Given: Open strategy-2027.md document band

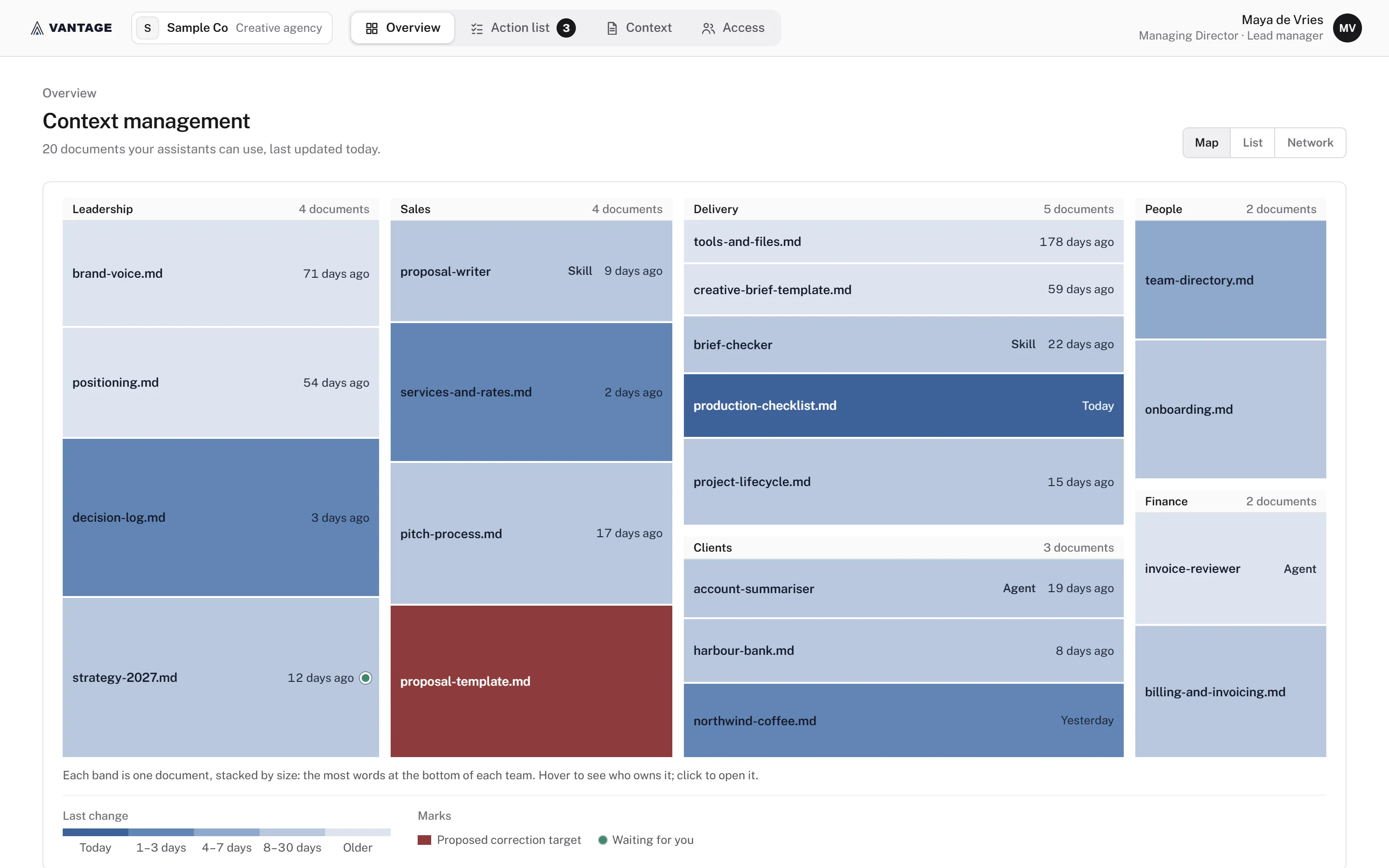Looking at the screenshot, I should 220,678.
